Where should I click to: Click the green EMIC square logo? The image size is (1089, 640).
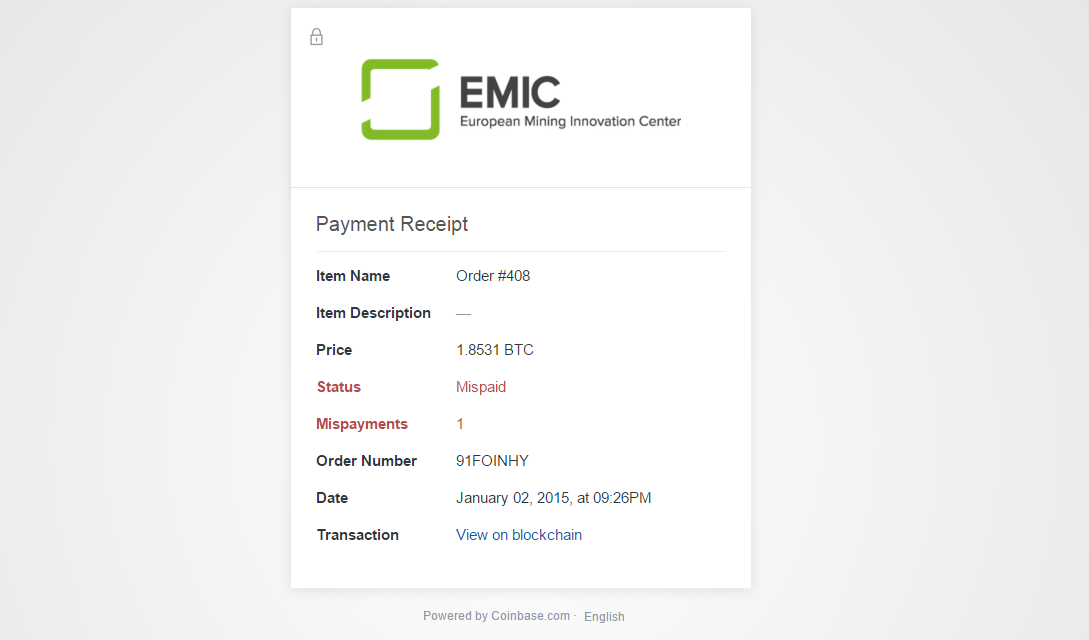tap(401, 99)
